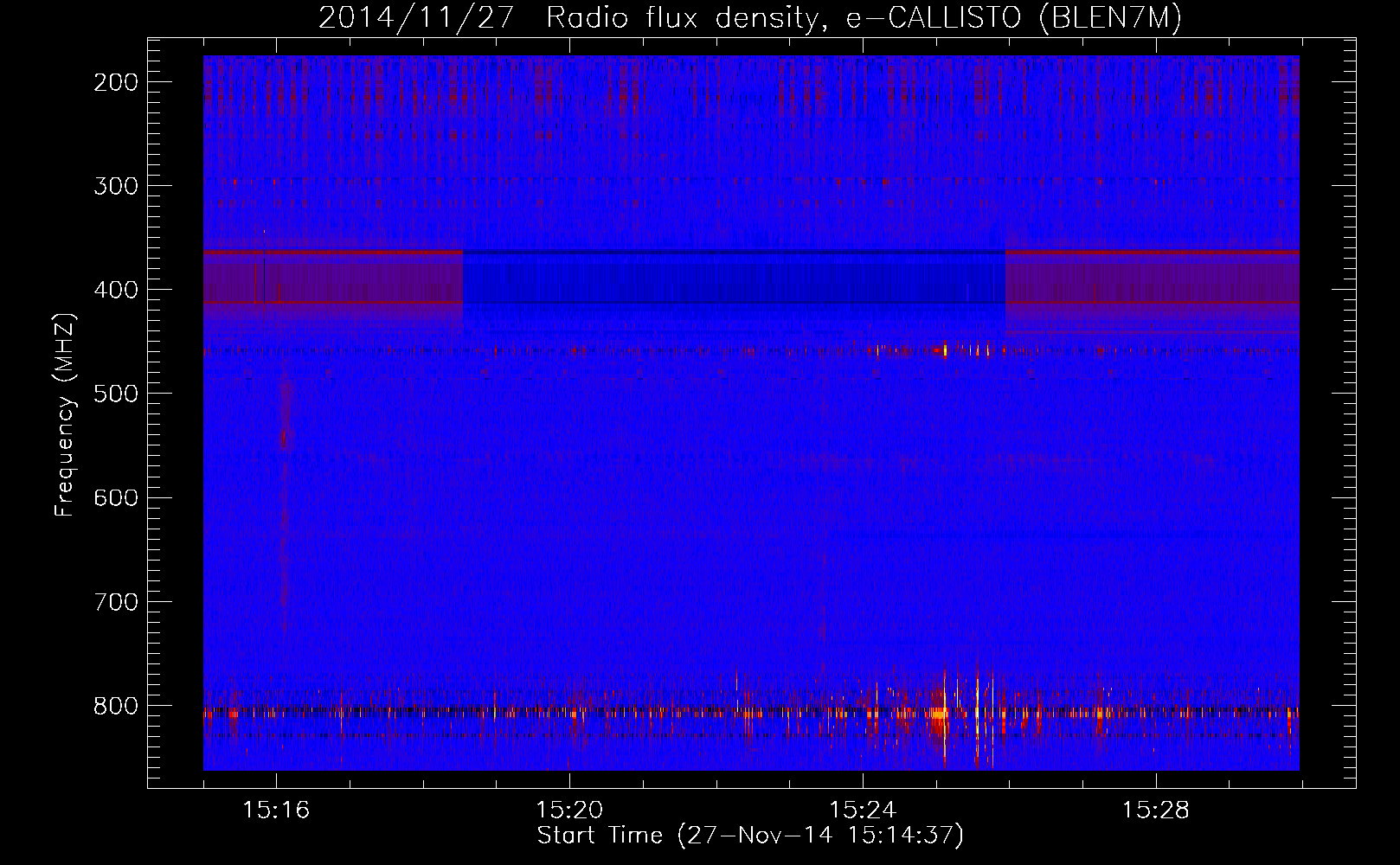Click the plot title 'Radio flux density, e-CALLISTO (BLEN7M)'

(864, 18)
